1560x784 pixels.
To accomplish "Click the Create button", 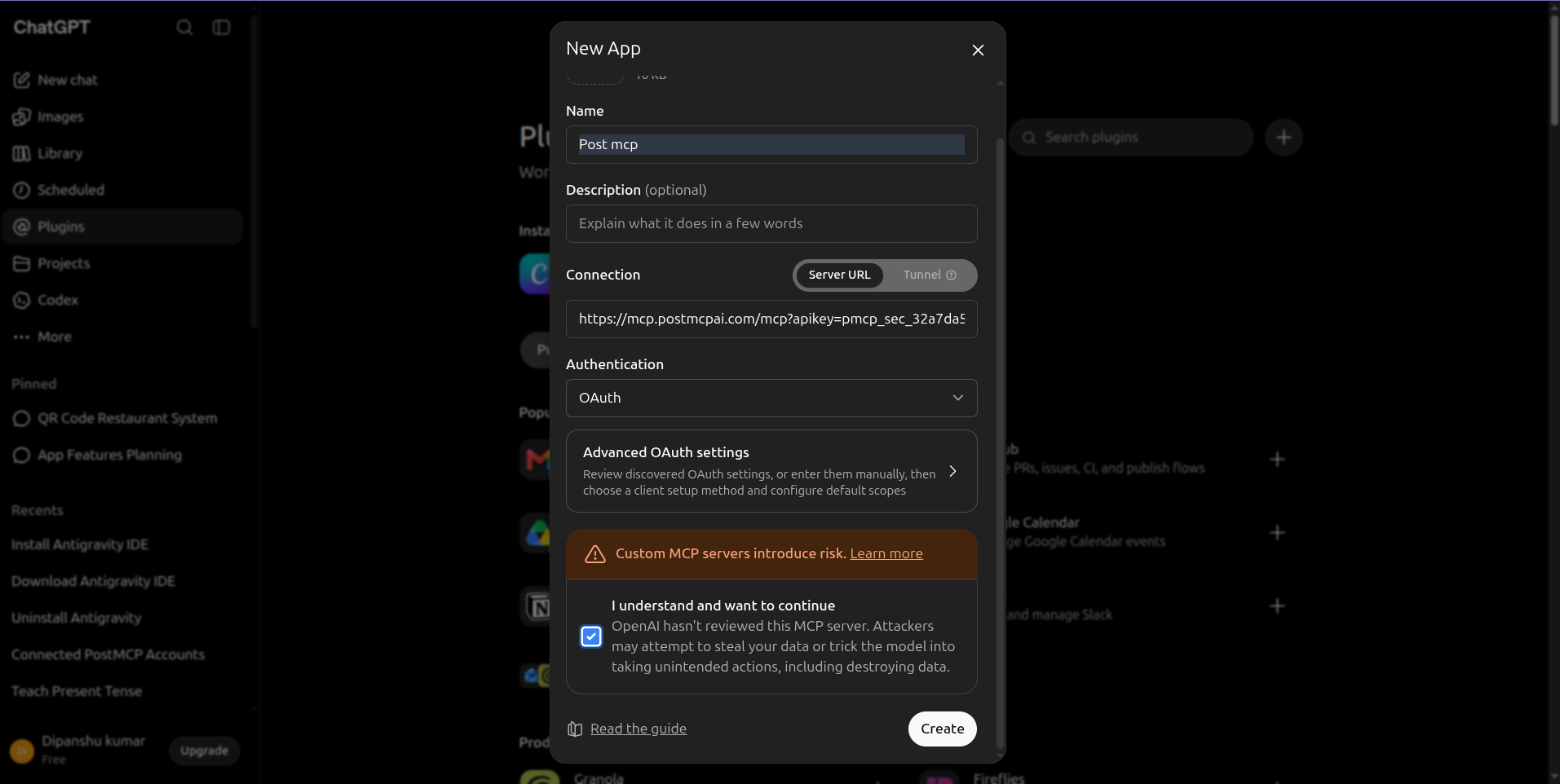I will (943, 729).
